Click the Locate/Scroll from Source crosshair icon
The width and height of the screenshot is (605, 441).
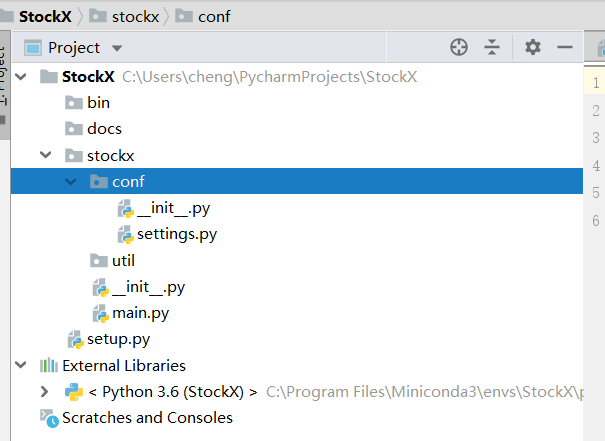pos(459,47)
